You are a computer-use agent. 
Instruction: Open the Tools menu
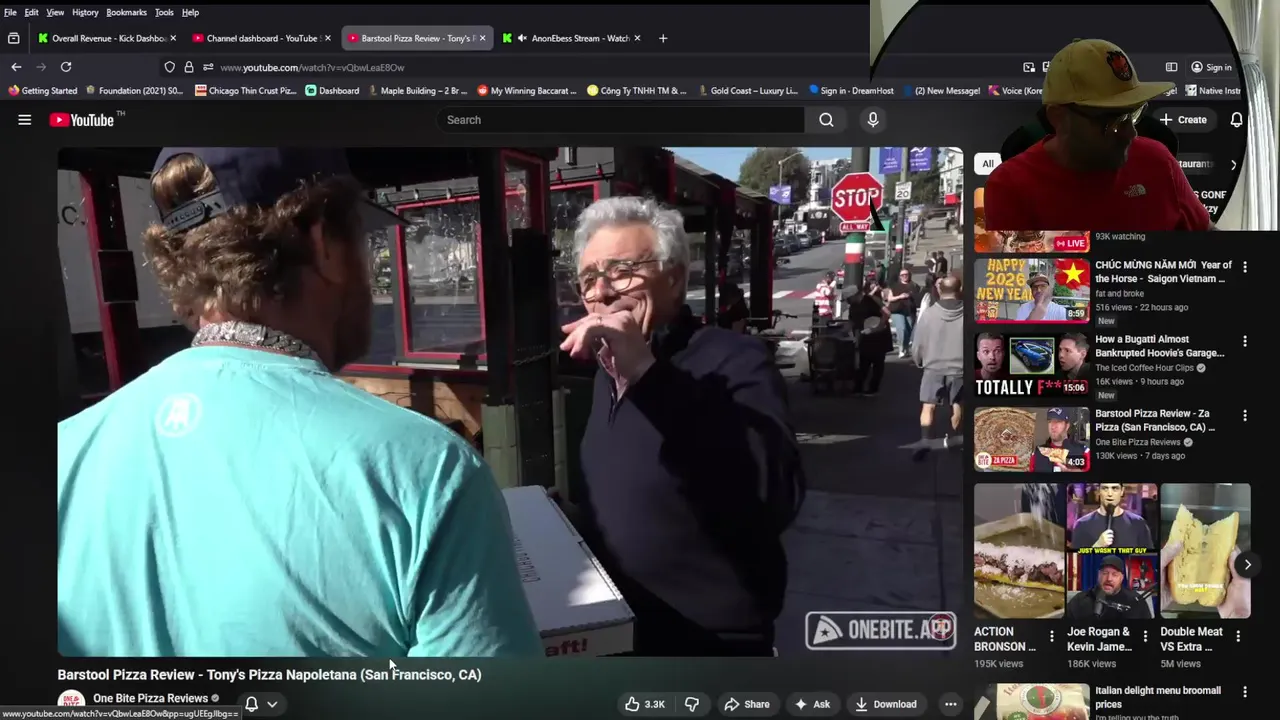point(164,12)
